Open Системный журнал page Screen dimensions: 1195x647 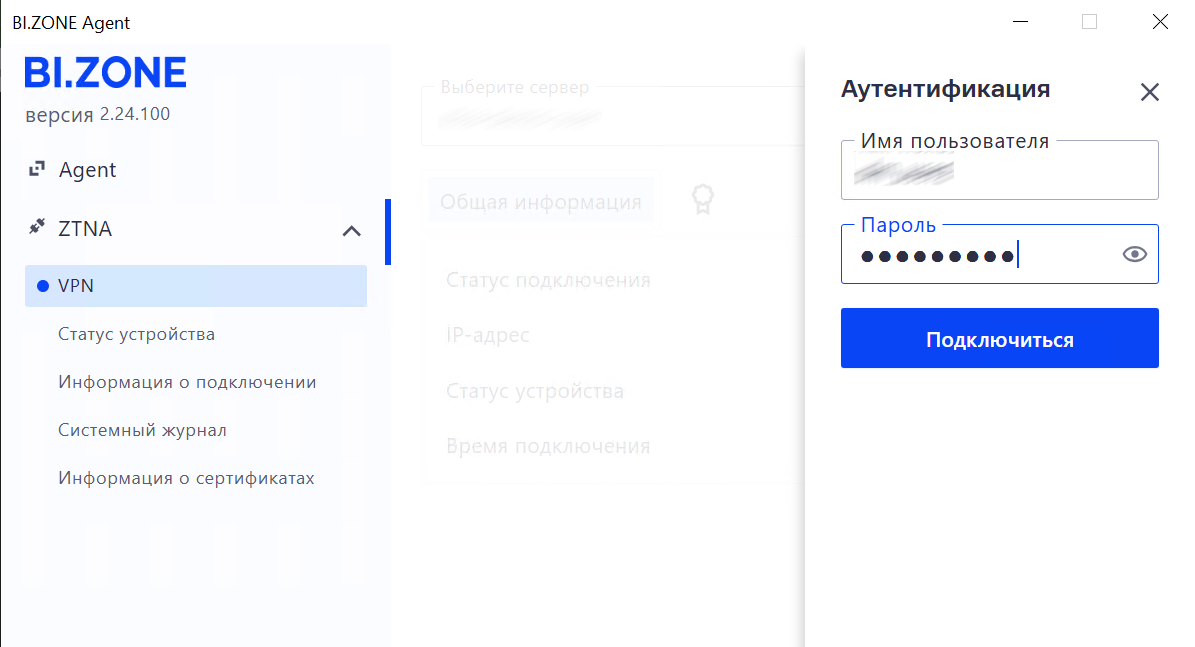[143, 430]
